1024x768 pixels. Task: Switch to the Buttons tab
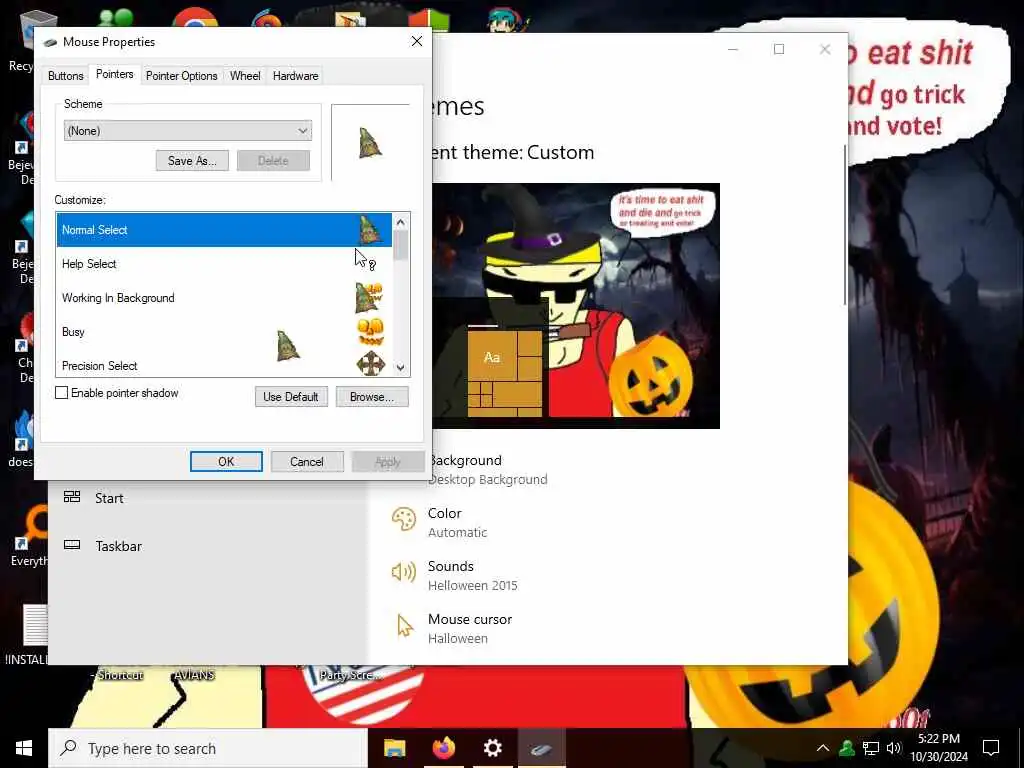pyautogui.click(x=65, y=76)
